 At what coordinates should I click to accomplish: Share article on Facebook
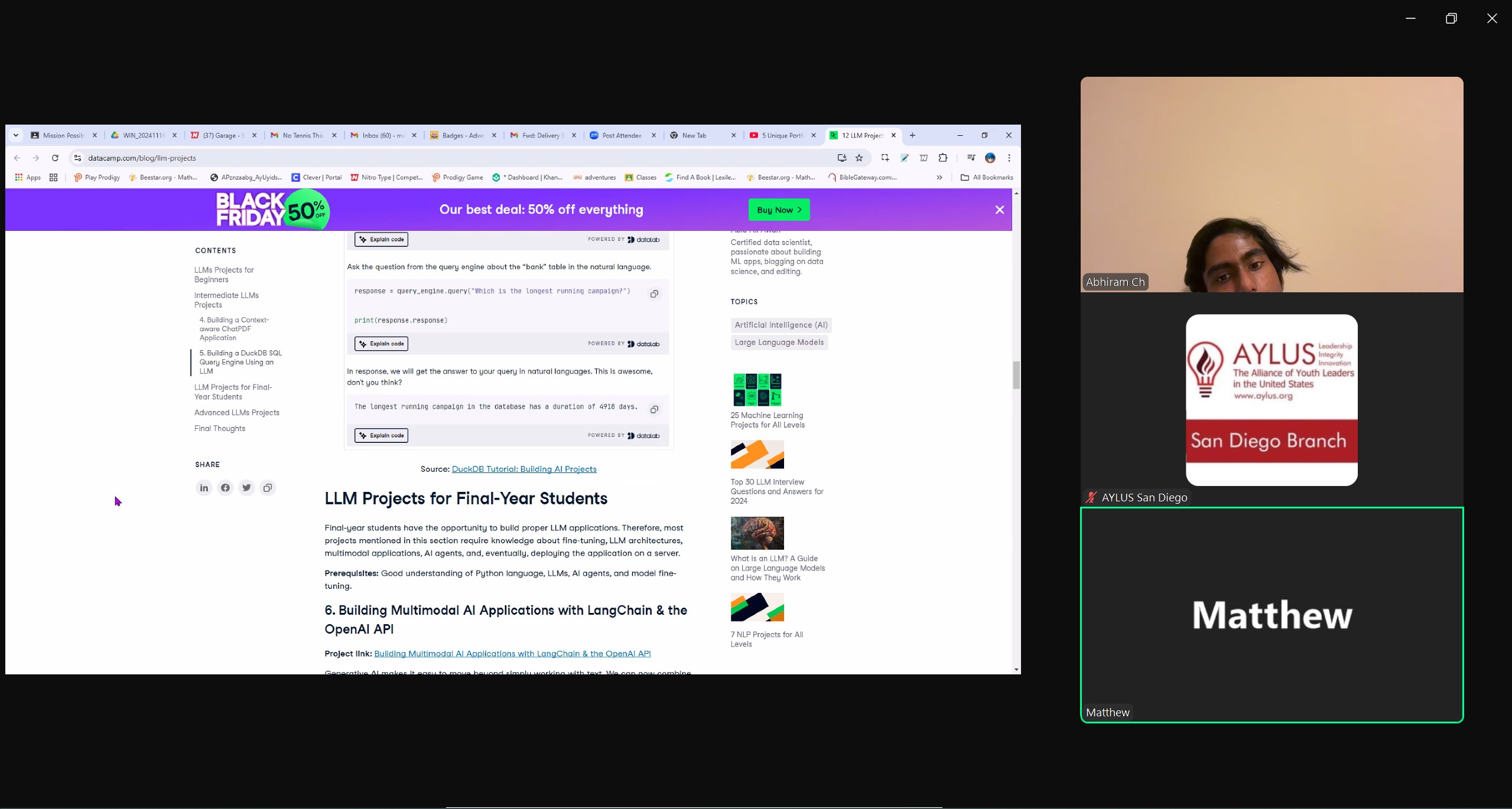(x=225, y=488)
